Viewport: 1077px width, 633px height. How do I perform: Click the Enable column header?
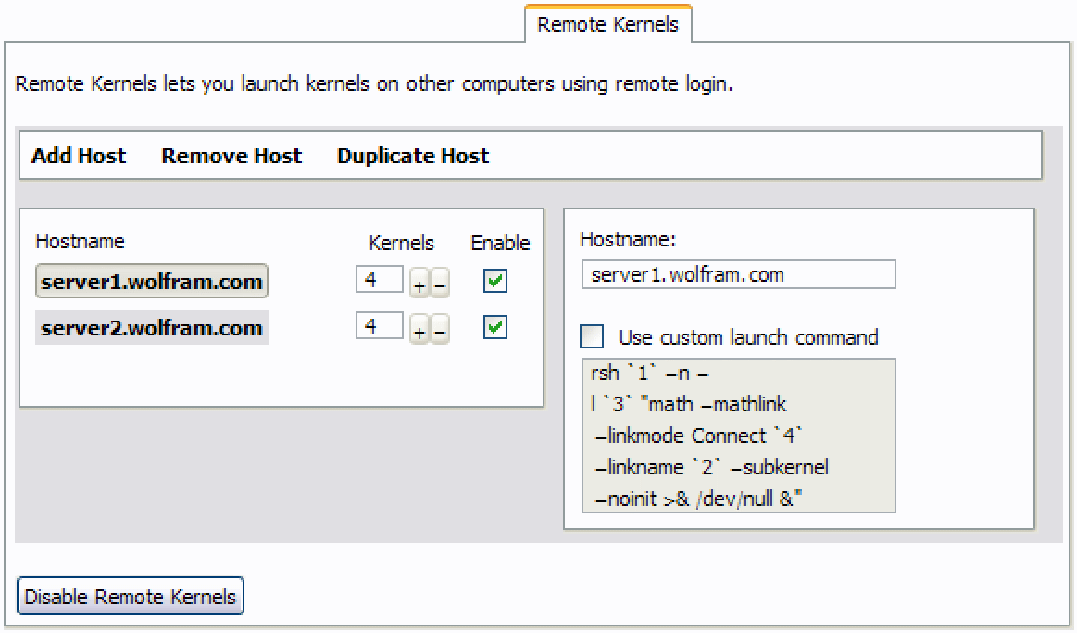click(500, 243)
